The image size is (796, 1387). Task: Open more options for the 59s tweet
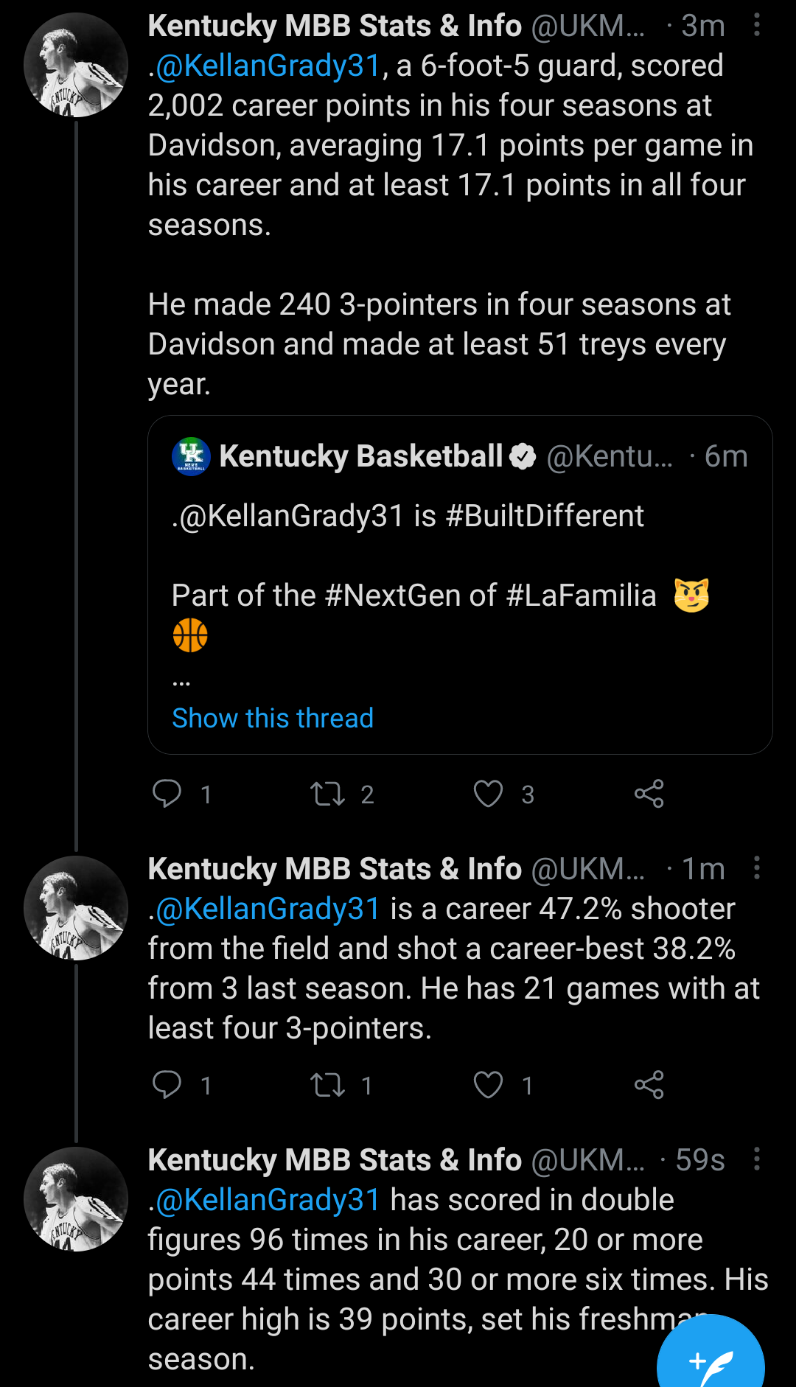coord(757,1160)
